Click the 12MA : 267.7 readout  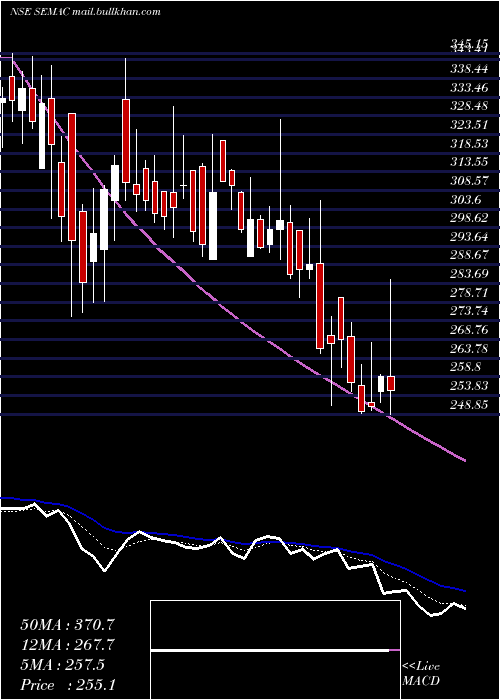(x=67, y=644)
